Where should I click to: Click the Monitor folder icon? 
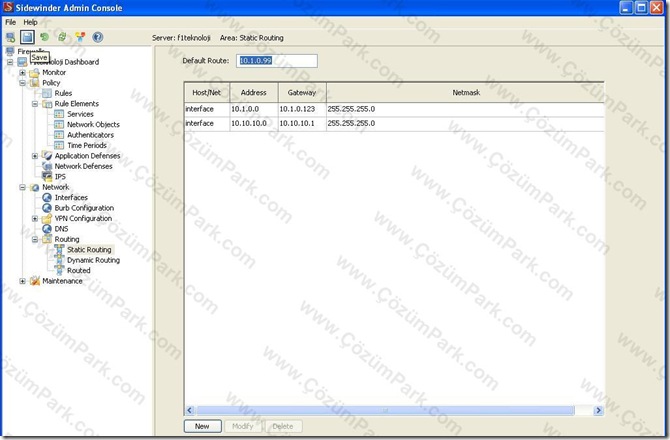tap(35, 73)
